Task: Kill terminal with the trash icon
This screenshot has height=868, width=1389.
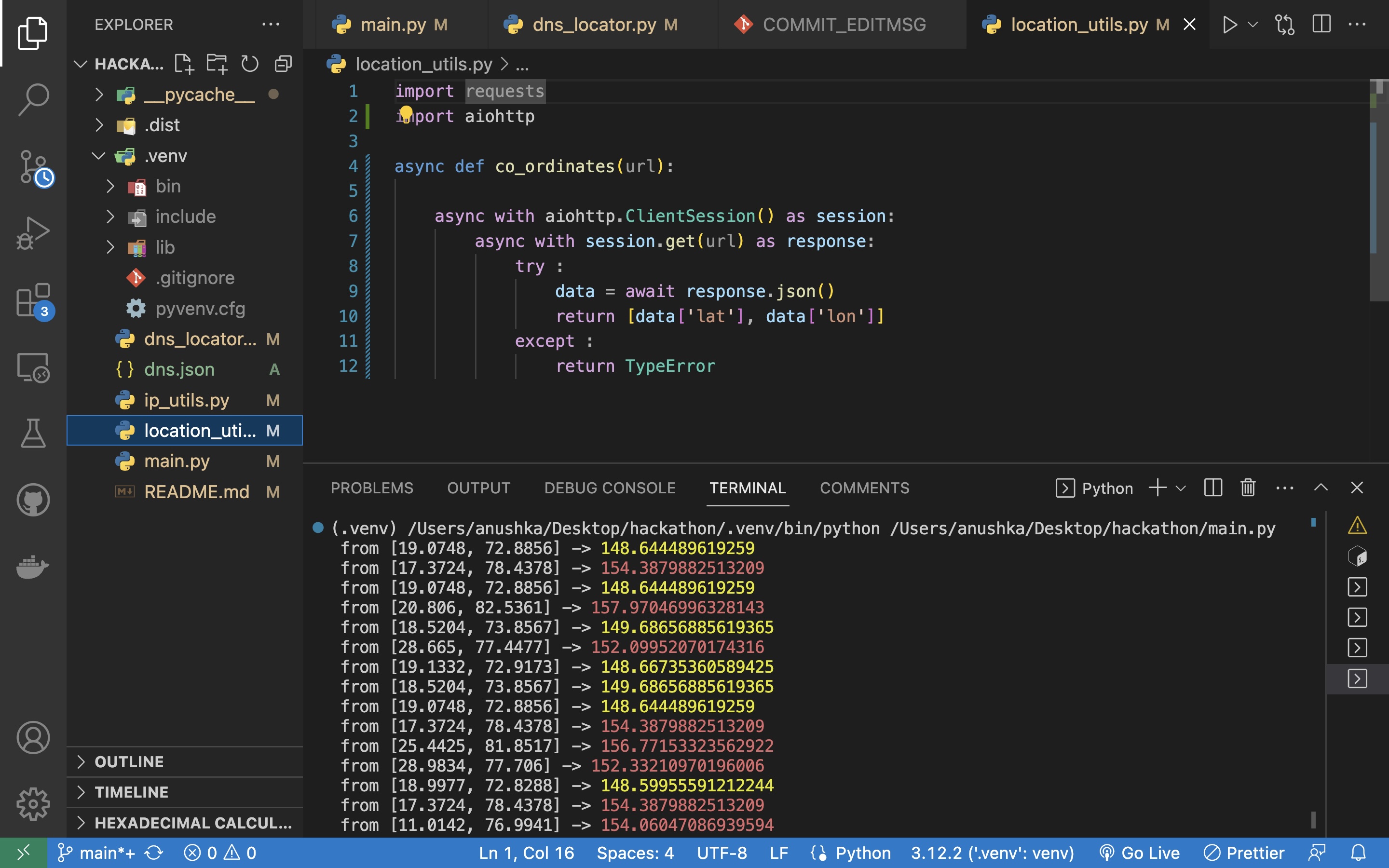Action: click(1248, 488)
